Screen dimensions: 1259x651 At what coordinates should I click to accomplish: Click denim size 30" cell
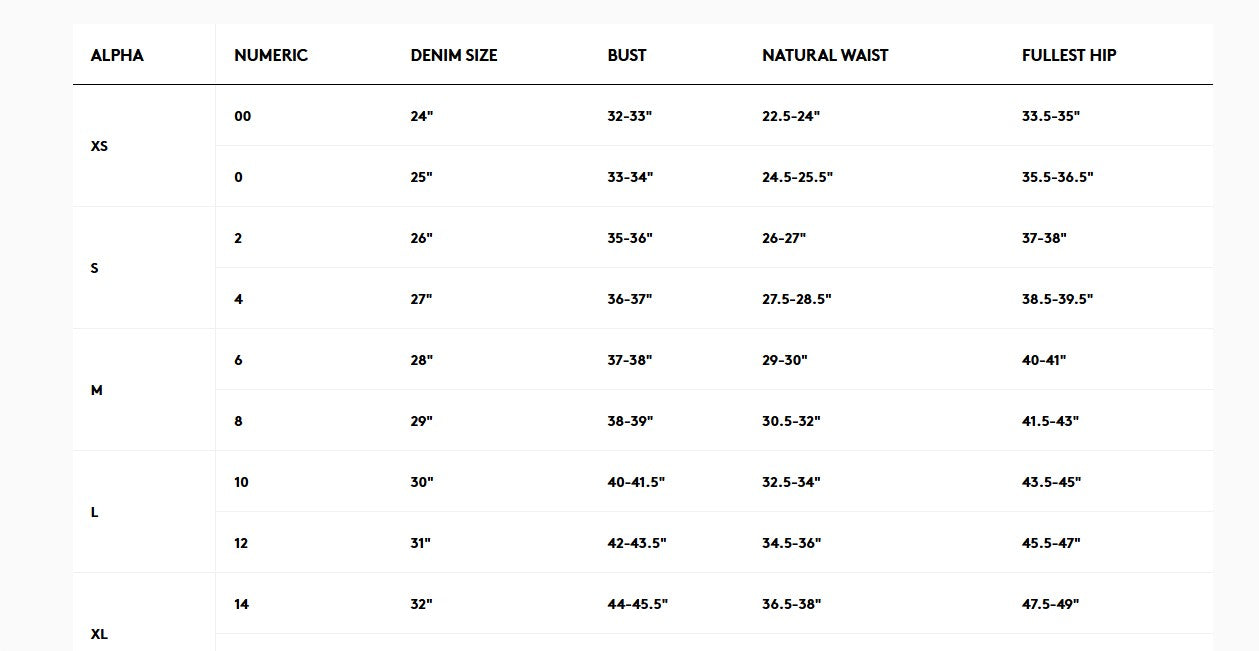(422, 482)
